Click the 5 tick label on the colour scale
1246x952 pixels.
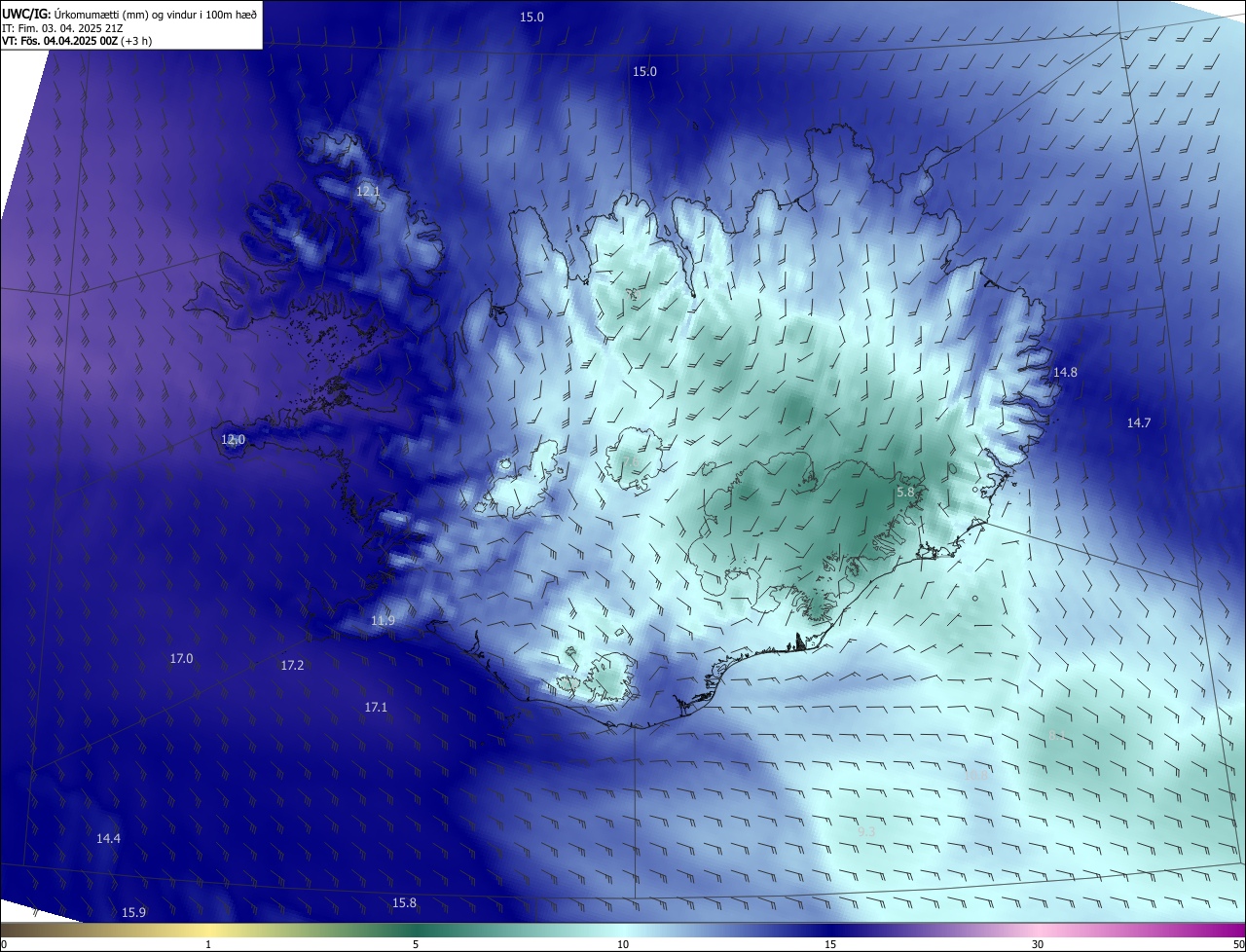point(416,945)
